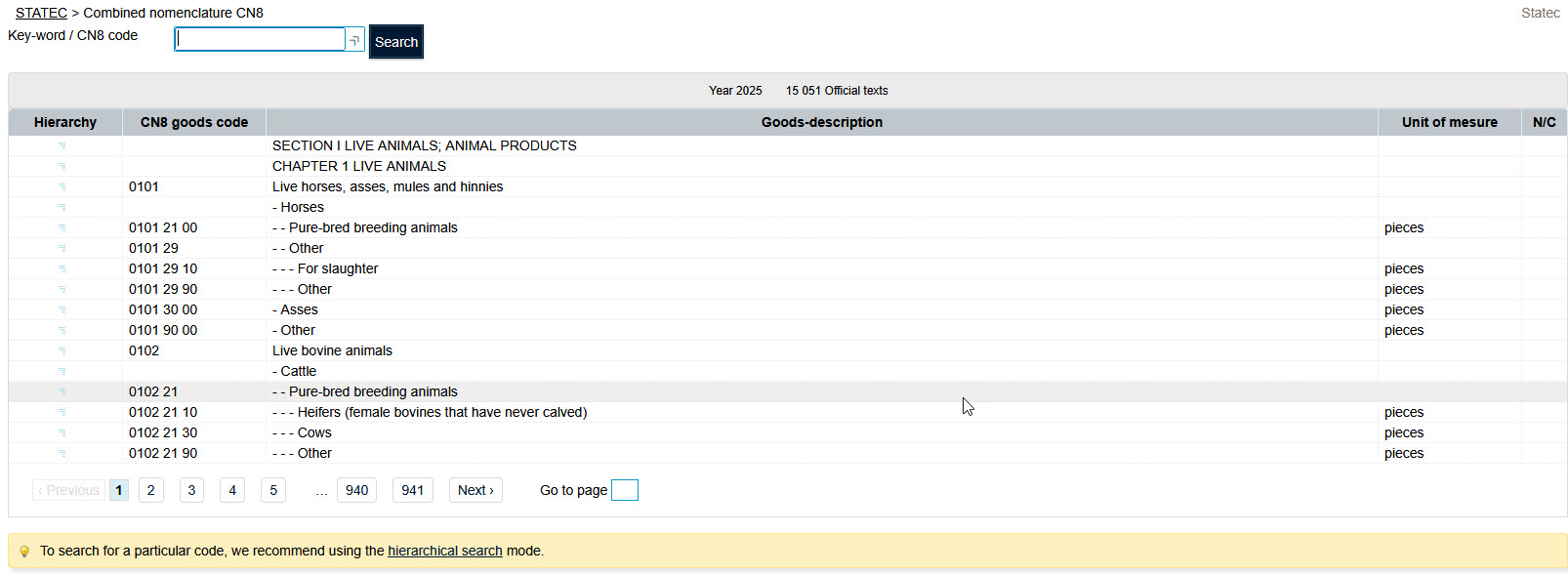1568x574 pixels.
Task: Focus the Key-word / CN8 code field
Action: coord(260,39)
